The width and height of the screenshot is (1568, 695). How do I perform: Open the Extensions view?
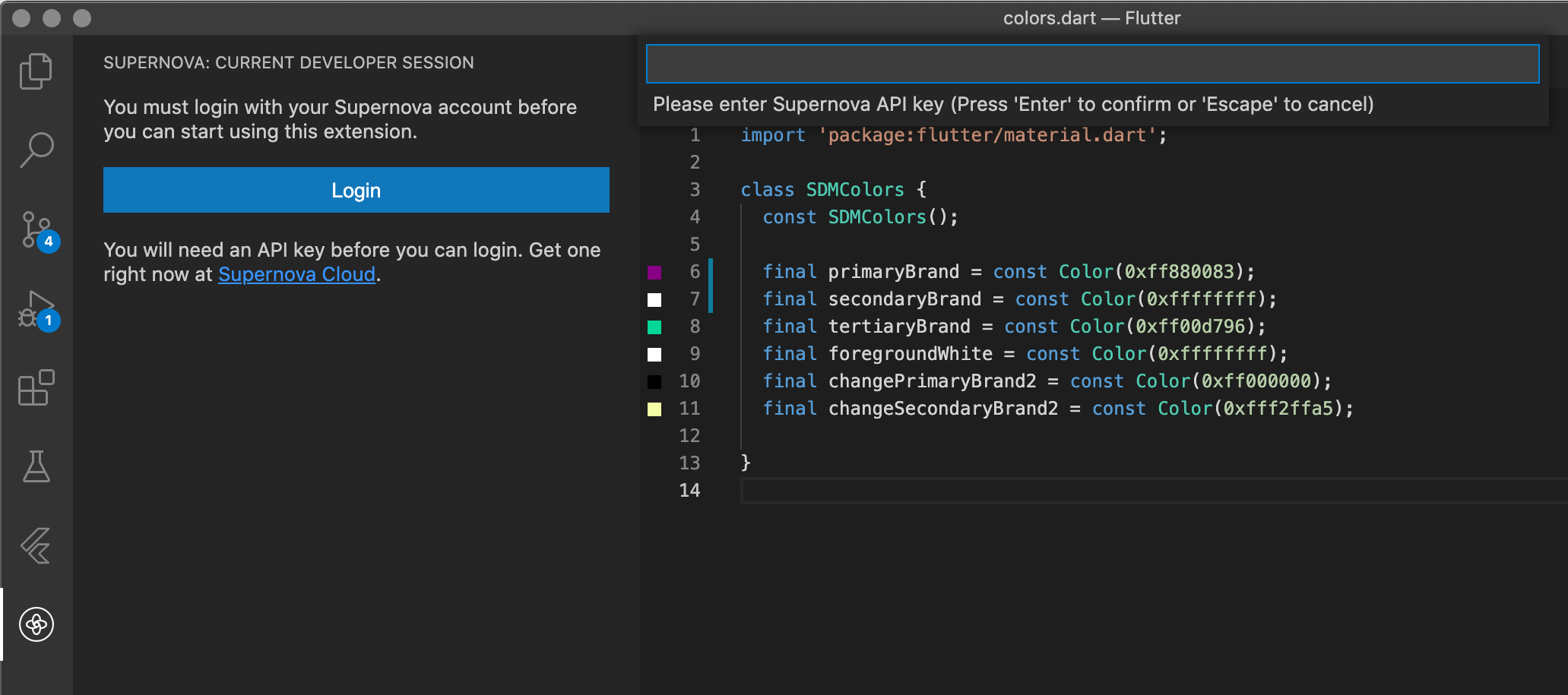pyautogui.click(x=36, y=388)
